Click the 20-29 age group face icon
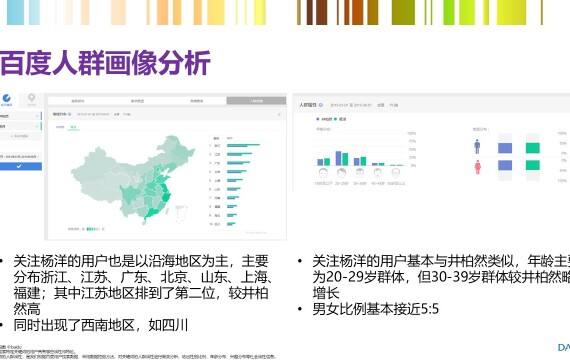This screenshot has width=570, height=360. click(341, 172)
